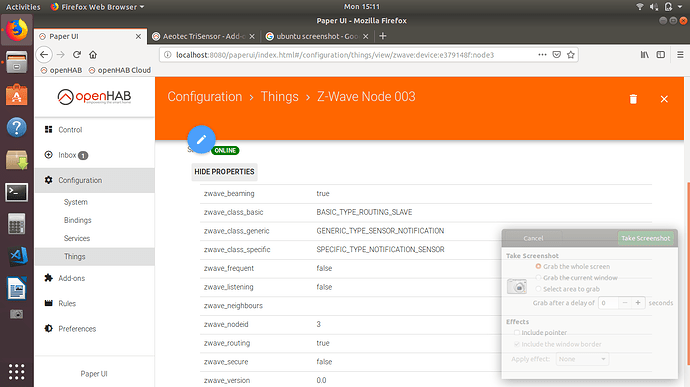This screenshot has height=387, width=690.
Task: Open Rules in sidebar
Action: (x=95, y=303)
